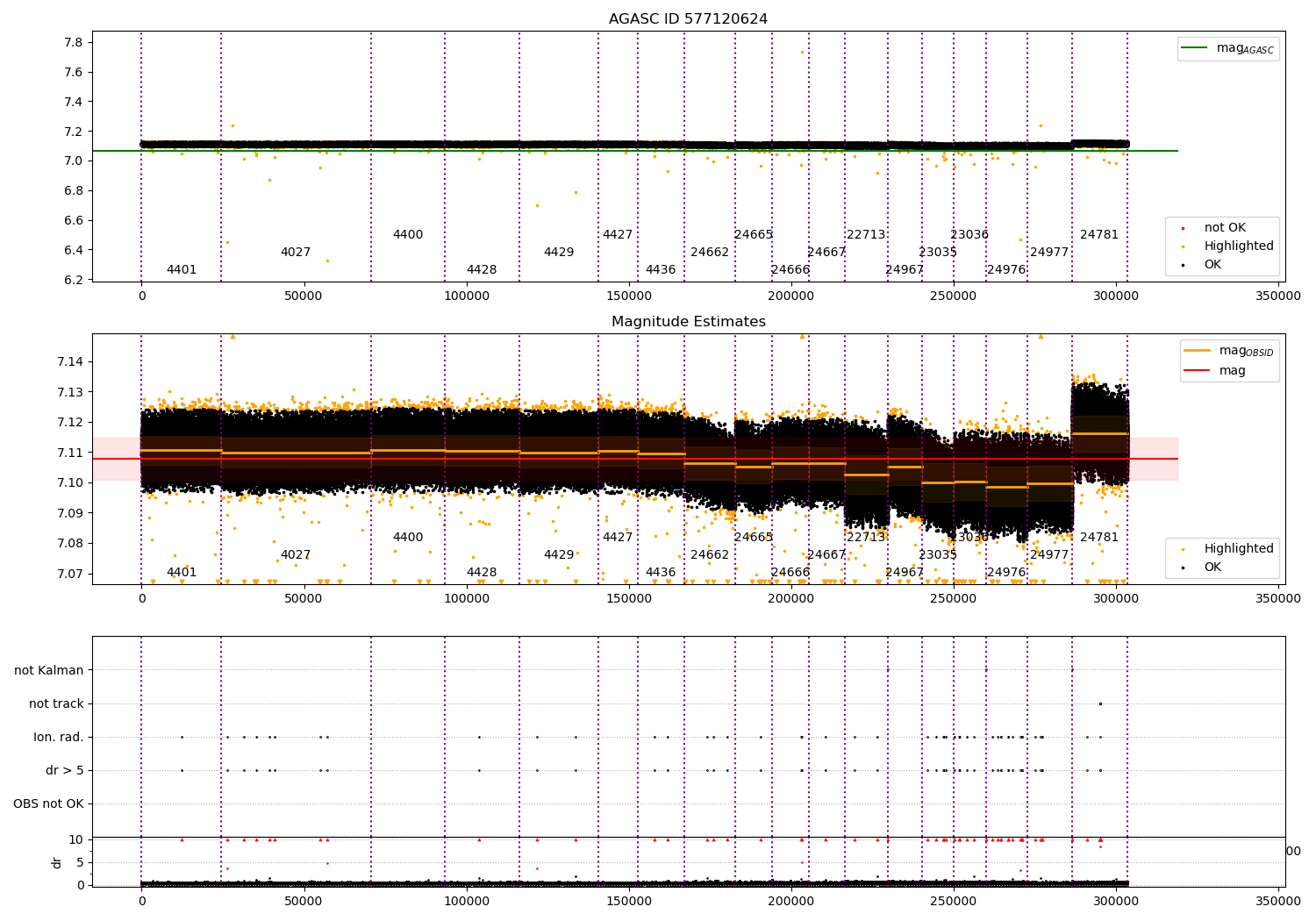The width and height of the screenshot is (1316, 921).
Task: Click OBSID label 4428 in top plot
Action: point(482,270)
